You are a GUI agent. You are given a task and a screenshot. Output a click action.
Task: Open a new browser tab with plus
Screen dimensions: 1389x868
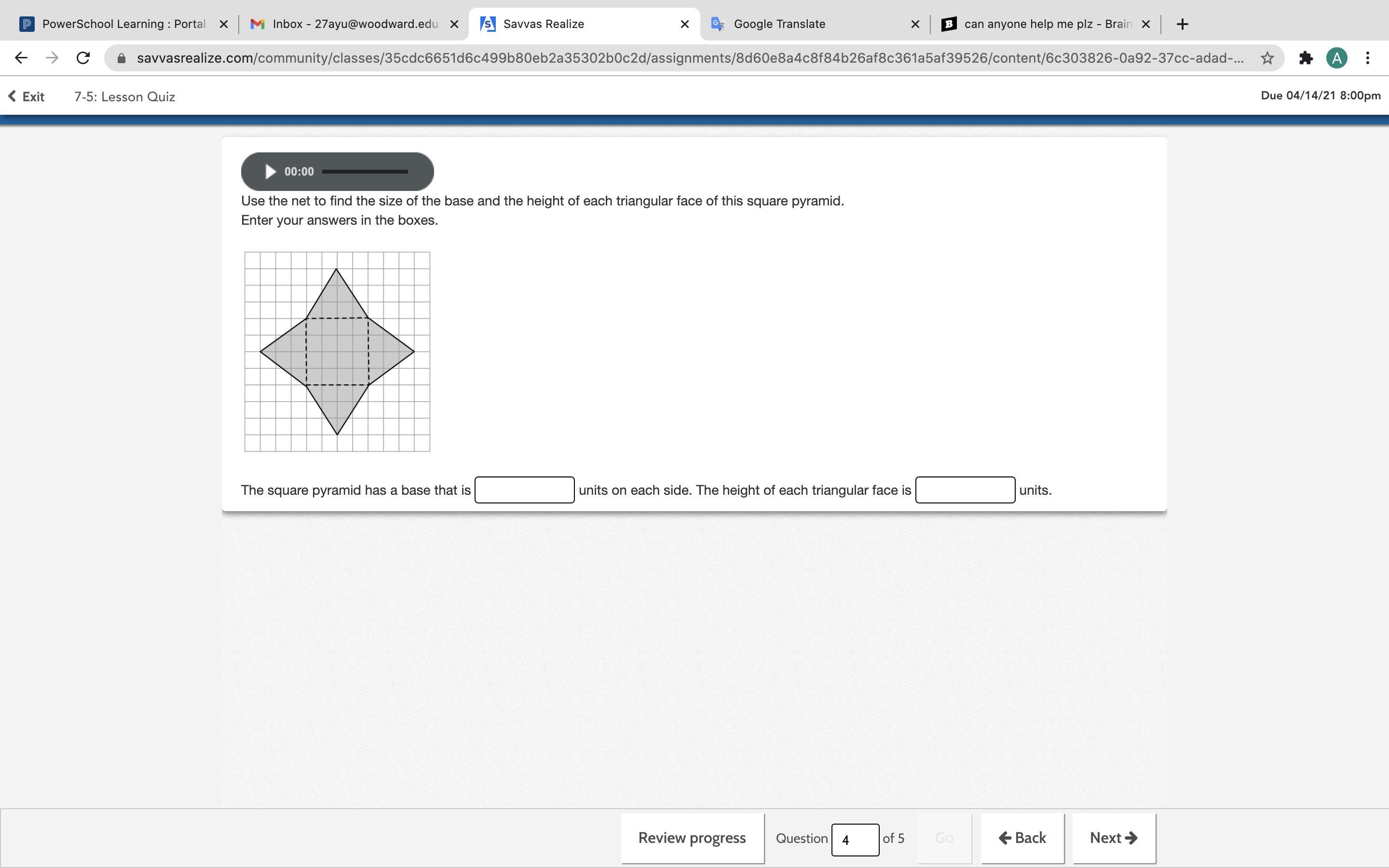coord(1182,24)
